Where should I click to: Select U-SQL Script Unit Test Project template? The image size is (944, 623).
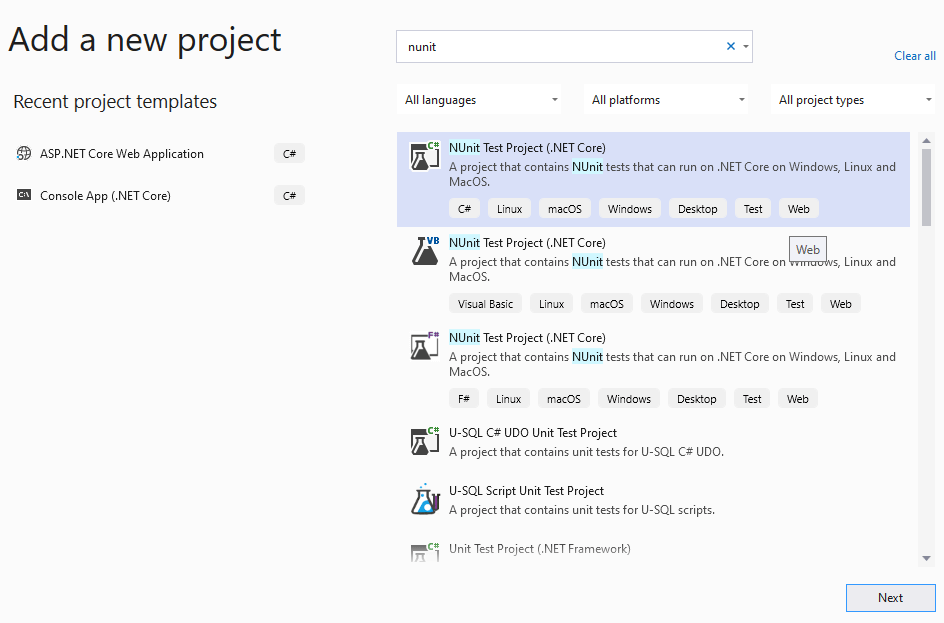526,491
